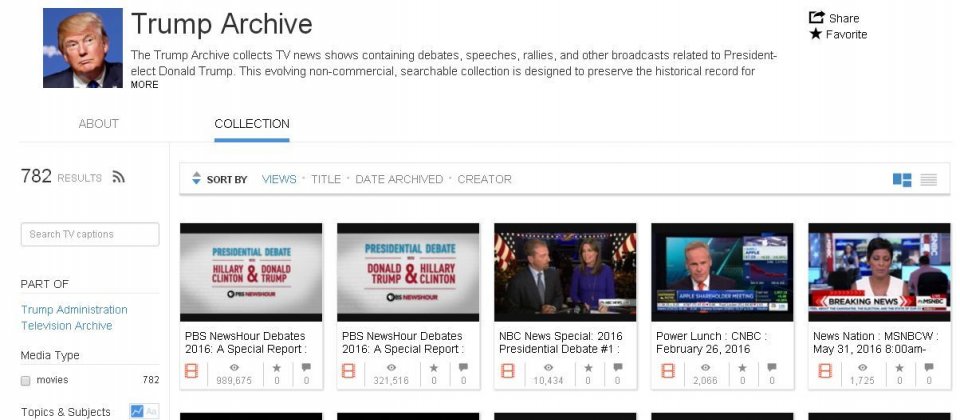Click favorites star on NBC News Special card
960x420 pixels.
pyautogui.click(x=588, y=367)
